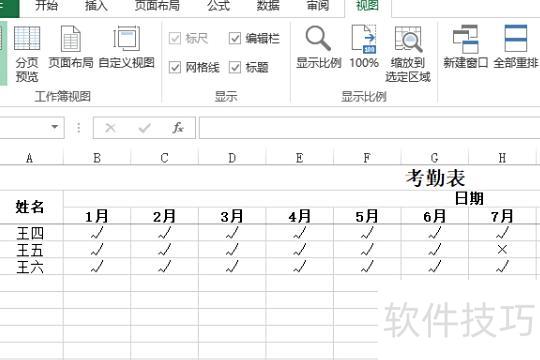Select 王六's 4月 check mark cell

(x=300, y=267)
